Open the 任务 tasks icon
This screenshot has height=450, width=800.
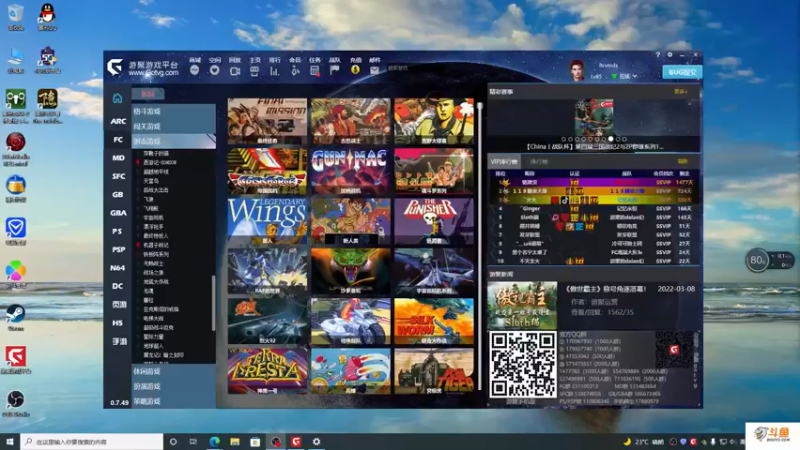click(x=315, y=71)
